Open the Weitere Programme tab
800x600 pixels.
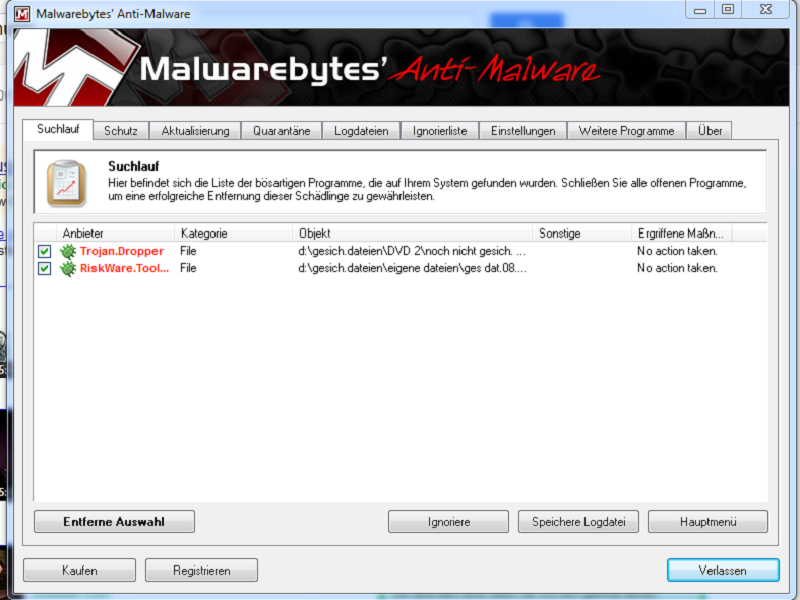(627, 131)
